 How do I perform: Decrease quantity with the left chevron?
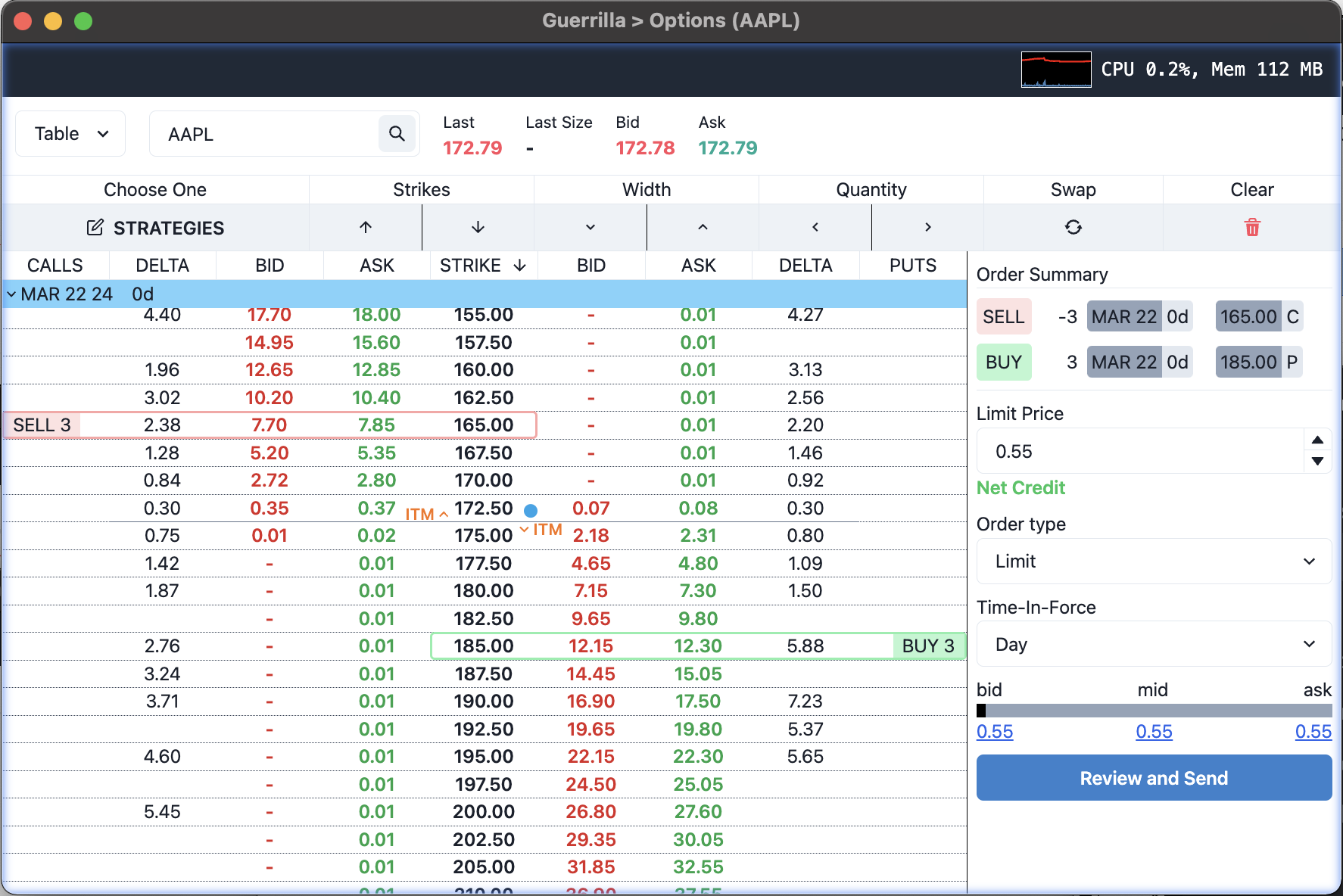point(815,227)
